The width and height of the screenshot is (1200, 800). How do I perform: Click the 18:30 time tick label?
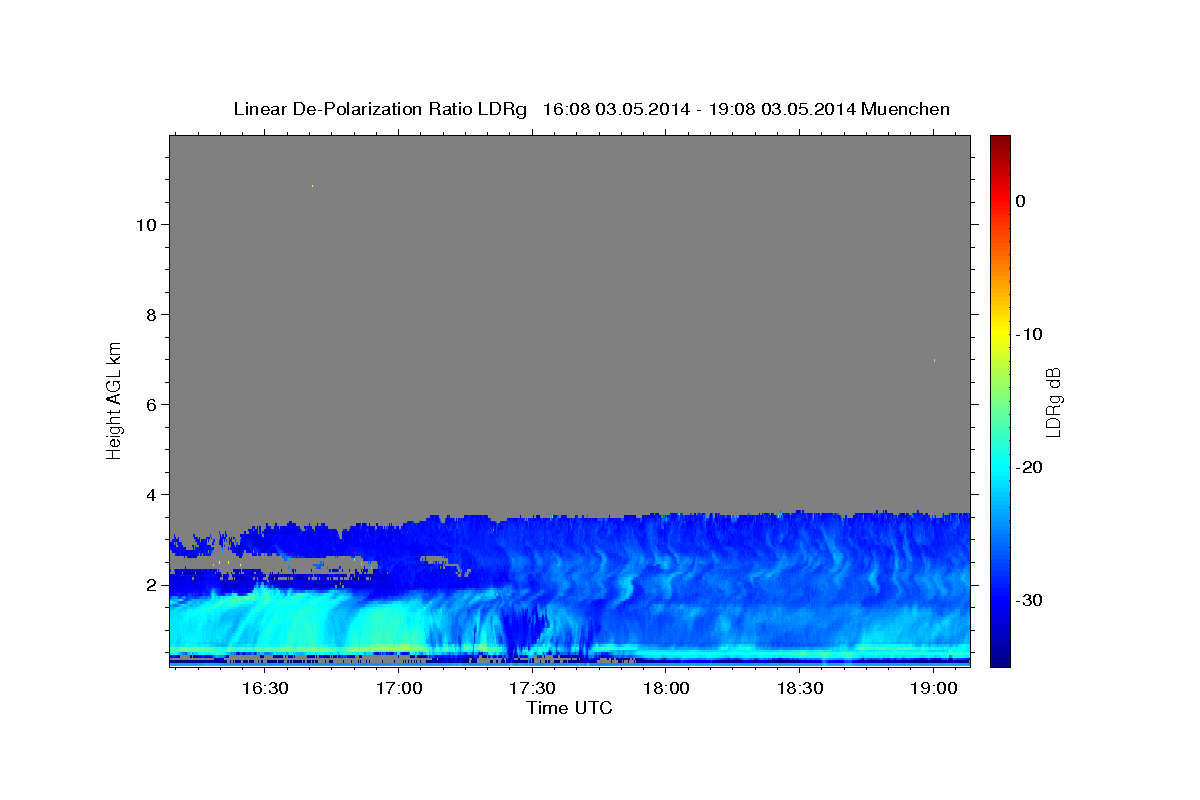(x=801, y=689)
